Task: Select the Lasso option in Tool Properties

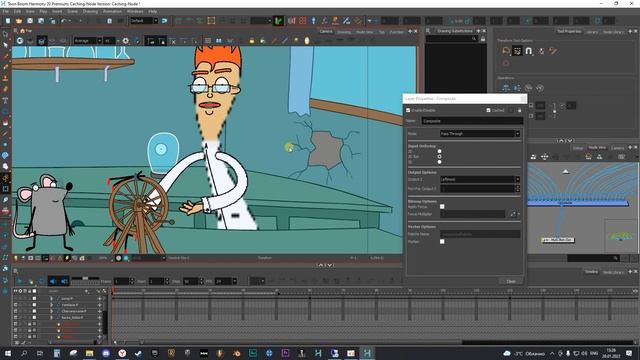Action: tap(506, 51)
